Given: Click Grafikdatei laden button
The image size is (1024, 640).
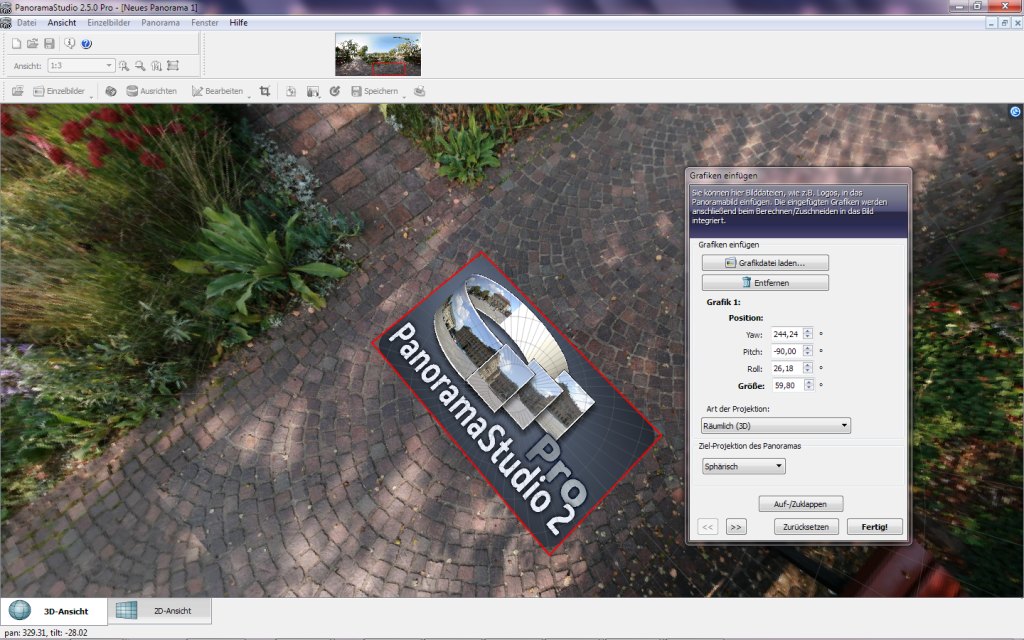Looking at the screenshot, I should coord(765,263).
